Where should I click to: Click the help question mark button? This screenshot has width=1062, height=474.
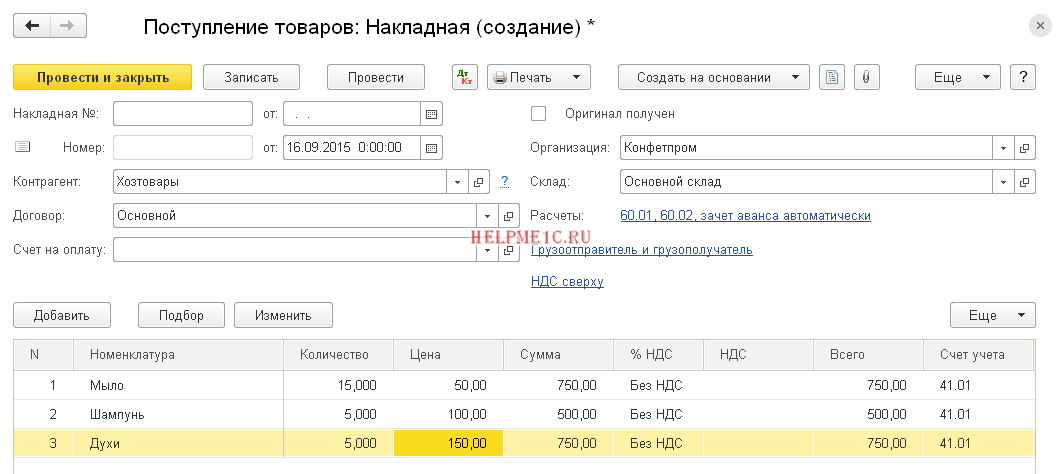click(1022, 77)
